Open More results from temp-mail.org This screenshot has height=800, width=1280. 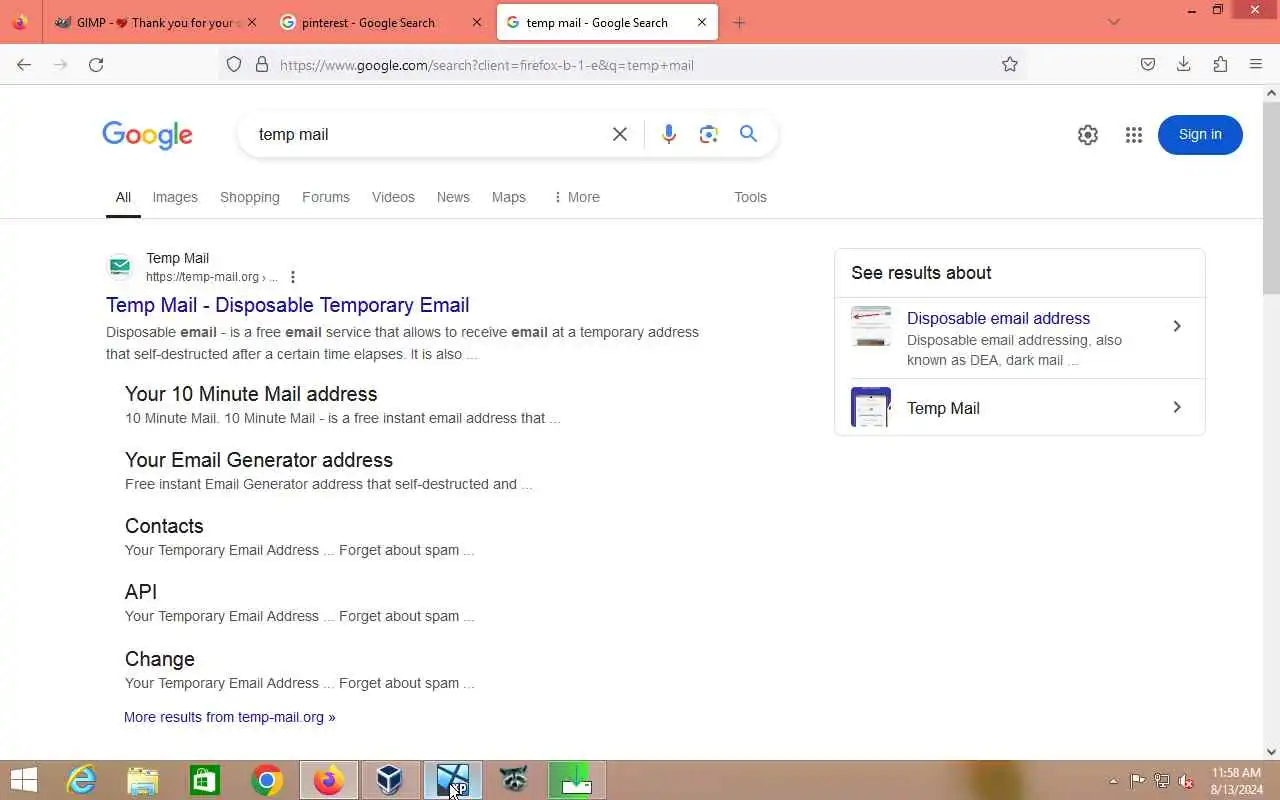click(x=230, y=717)
